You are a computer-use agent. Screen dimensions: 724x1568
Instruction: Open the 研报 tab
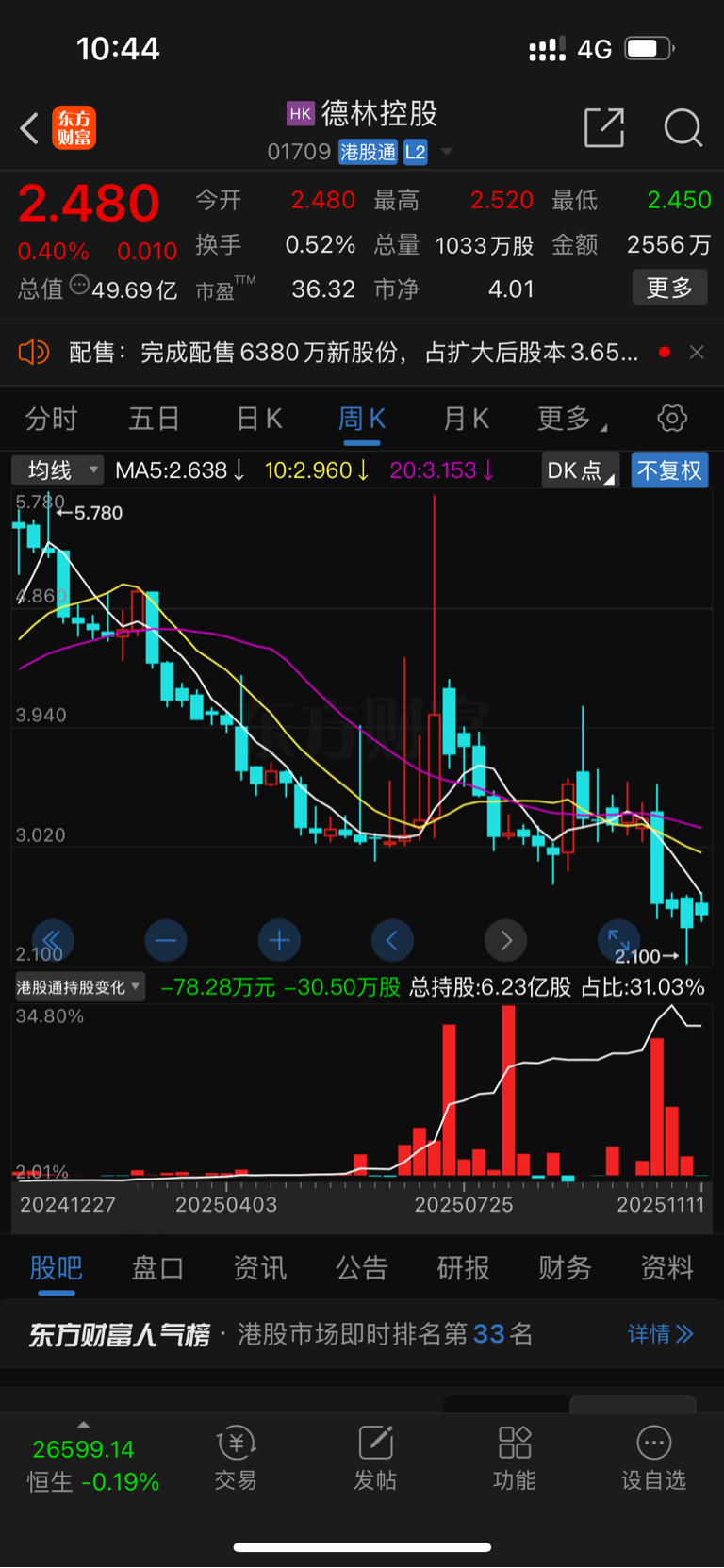point(463,1268)
